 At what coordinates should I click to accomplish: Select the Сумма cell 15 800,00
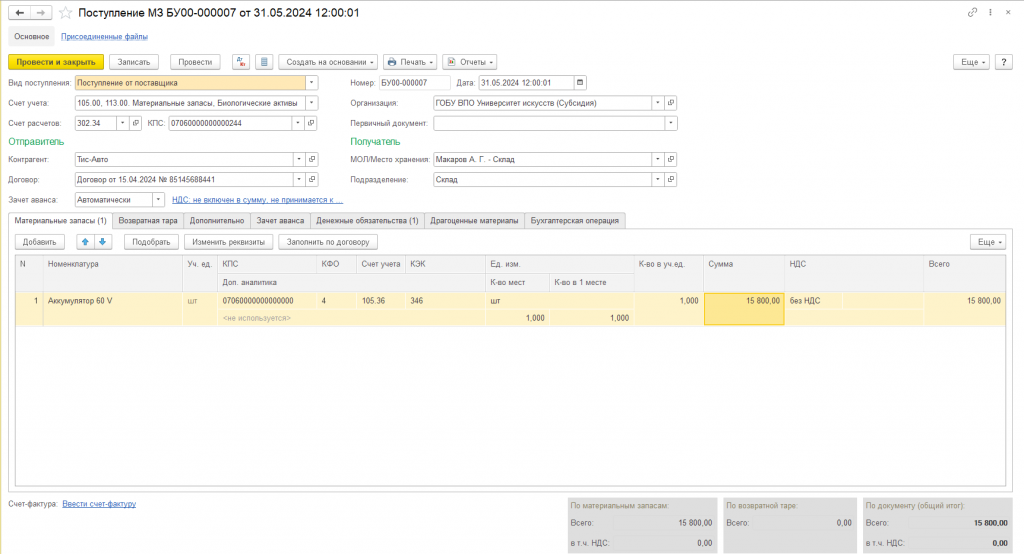(x=744, y=308)
